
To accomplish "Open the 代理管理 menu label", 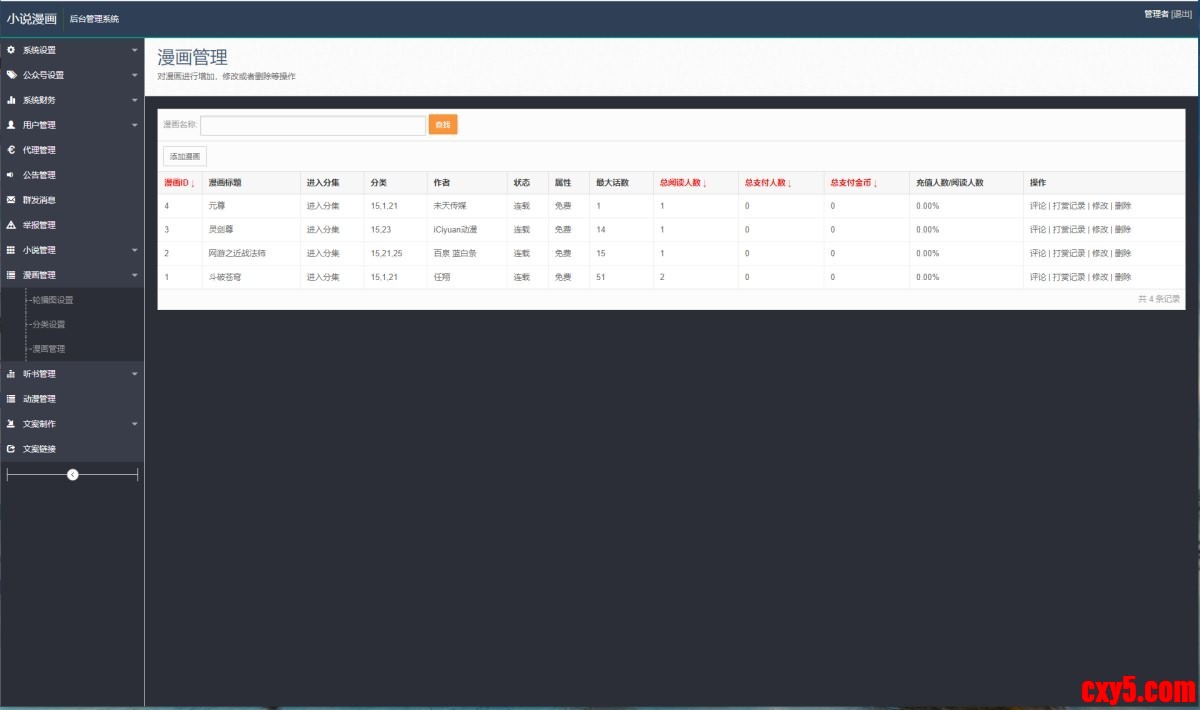I will [39, 150].
